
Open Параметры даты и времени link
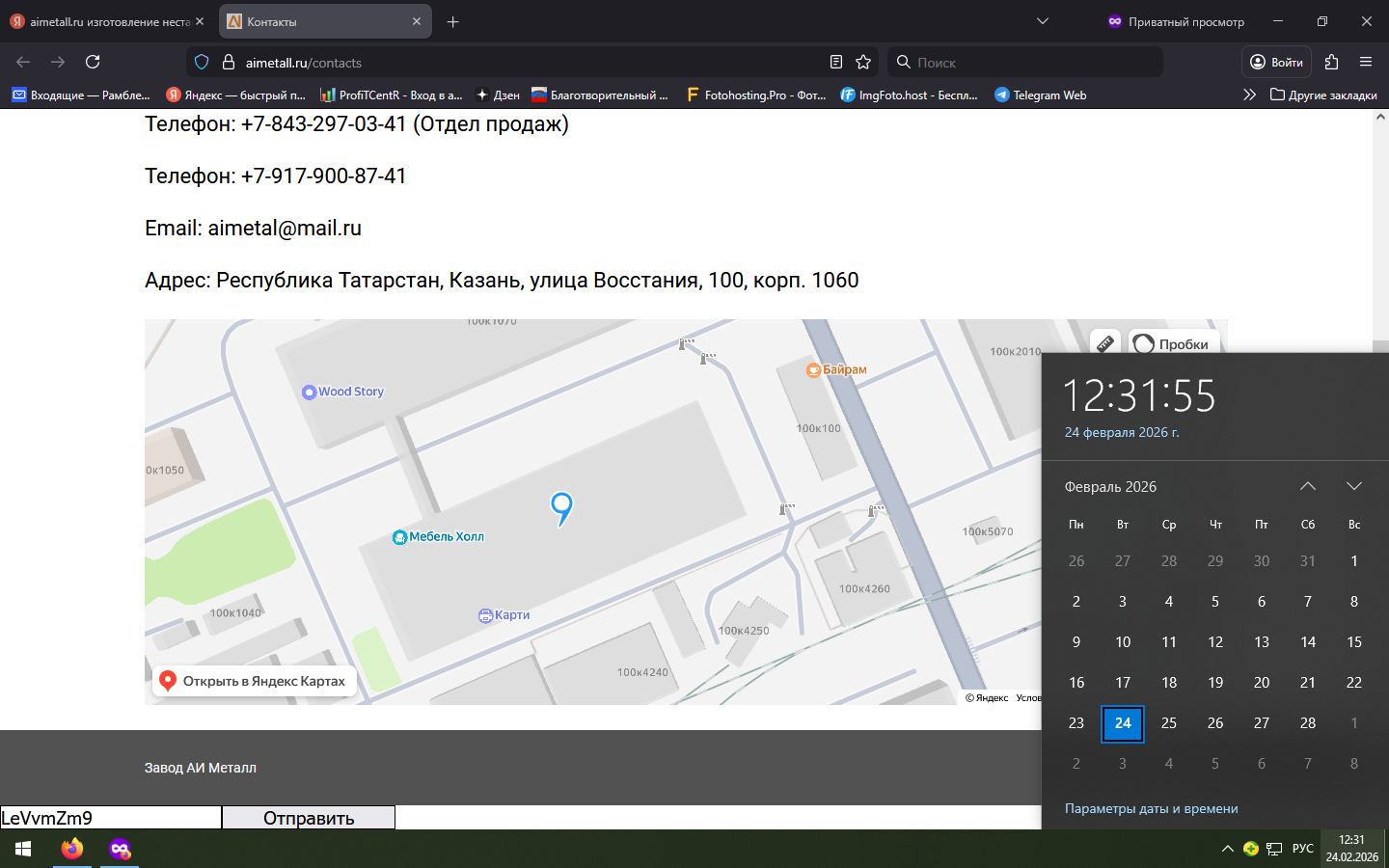(x=1151, y=808)
